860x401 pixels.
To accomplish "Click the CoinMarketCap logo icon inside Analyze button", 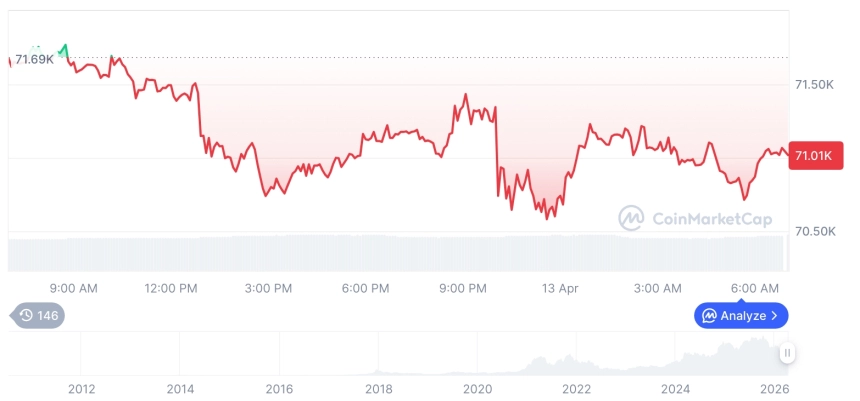I will point(709,316).
